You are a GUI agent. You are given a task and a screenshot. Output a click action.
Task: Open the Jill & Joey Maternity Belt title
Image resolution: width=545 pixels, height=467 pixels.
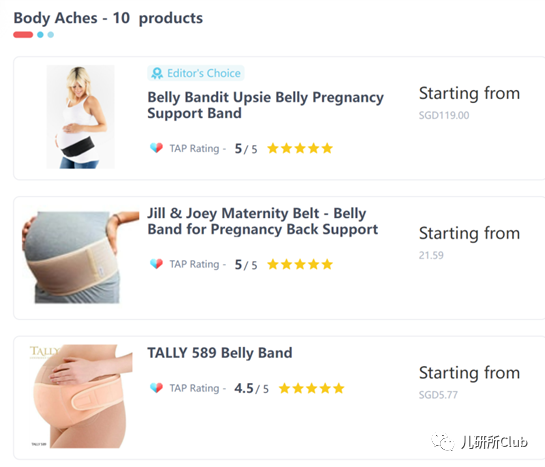pos(263,221)
